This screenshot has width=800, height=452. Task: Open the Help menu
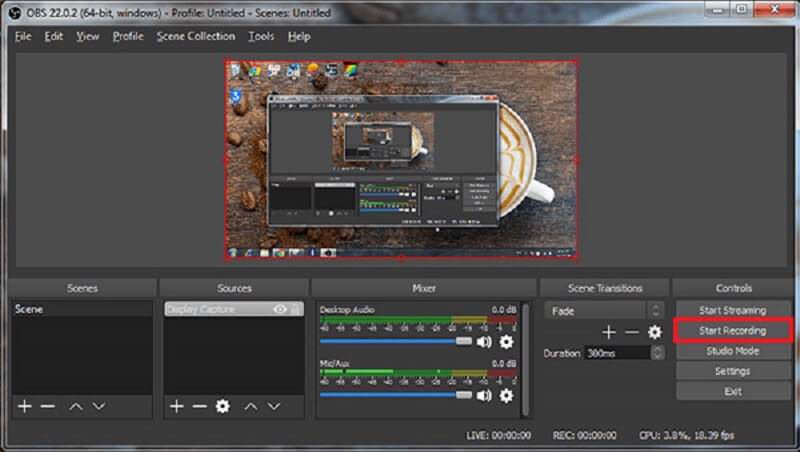[x=299, y=36]
